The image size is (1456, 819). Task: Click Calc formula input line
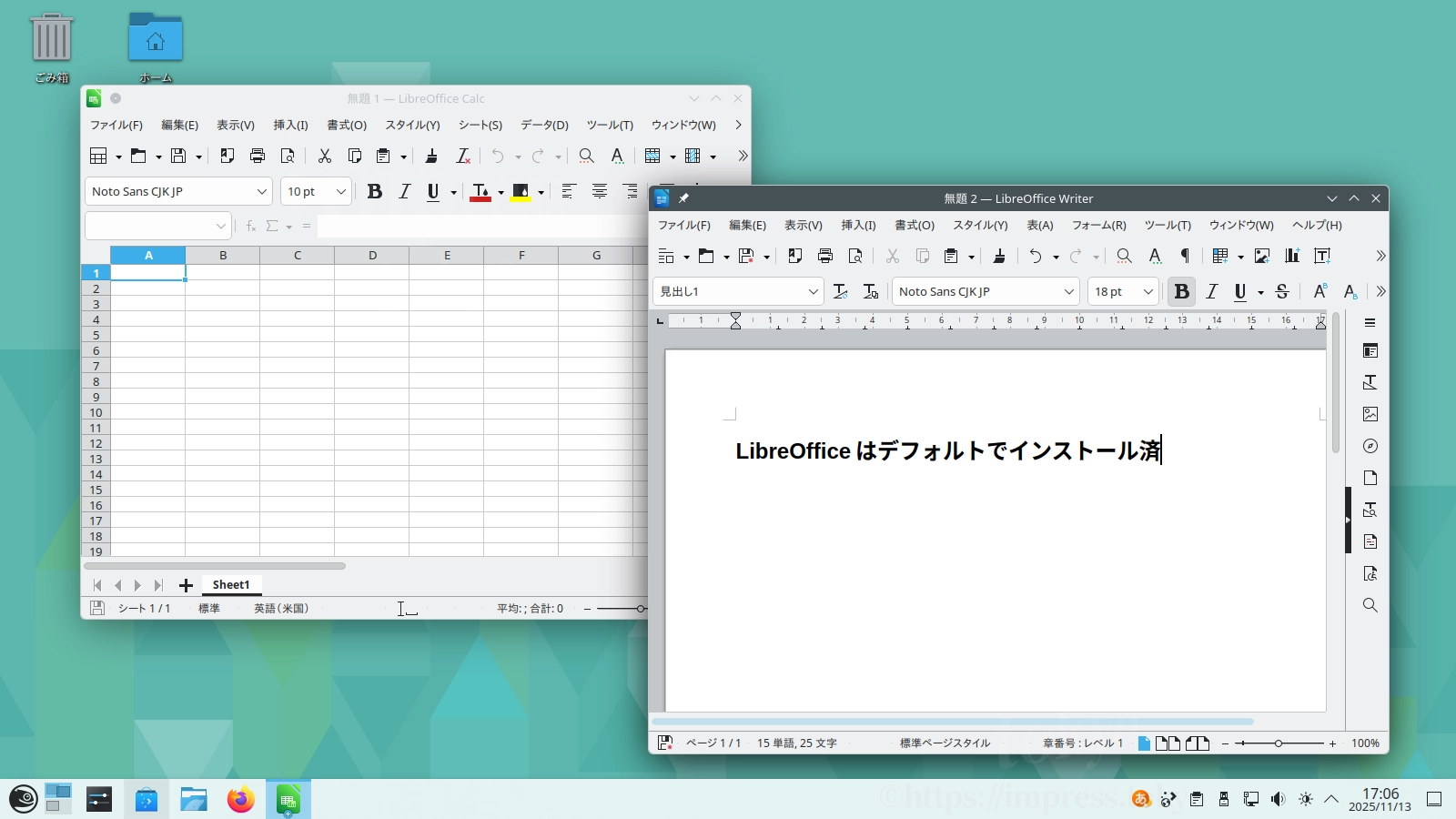[x=482, y=226]
